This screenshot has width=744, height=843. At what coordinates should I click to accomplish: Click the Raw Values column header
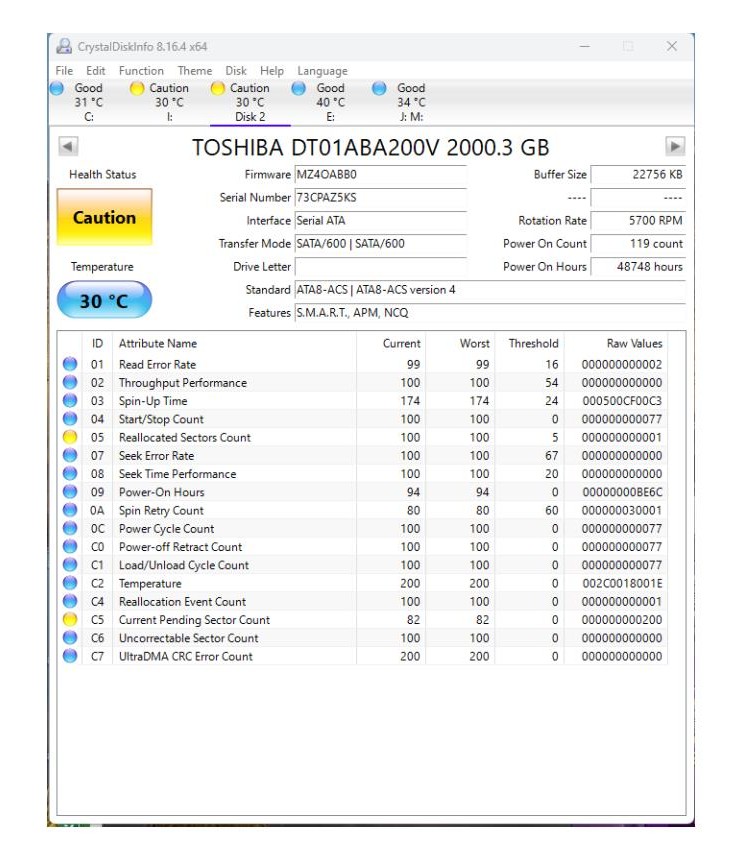click(x=634, y=343)
